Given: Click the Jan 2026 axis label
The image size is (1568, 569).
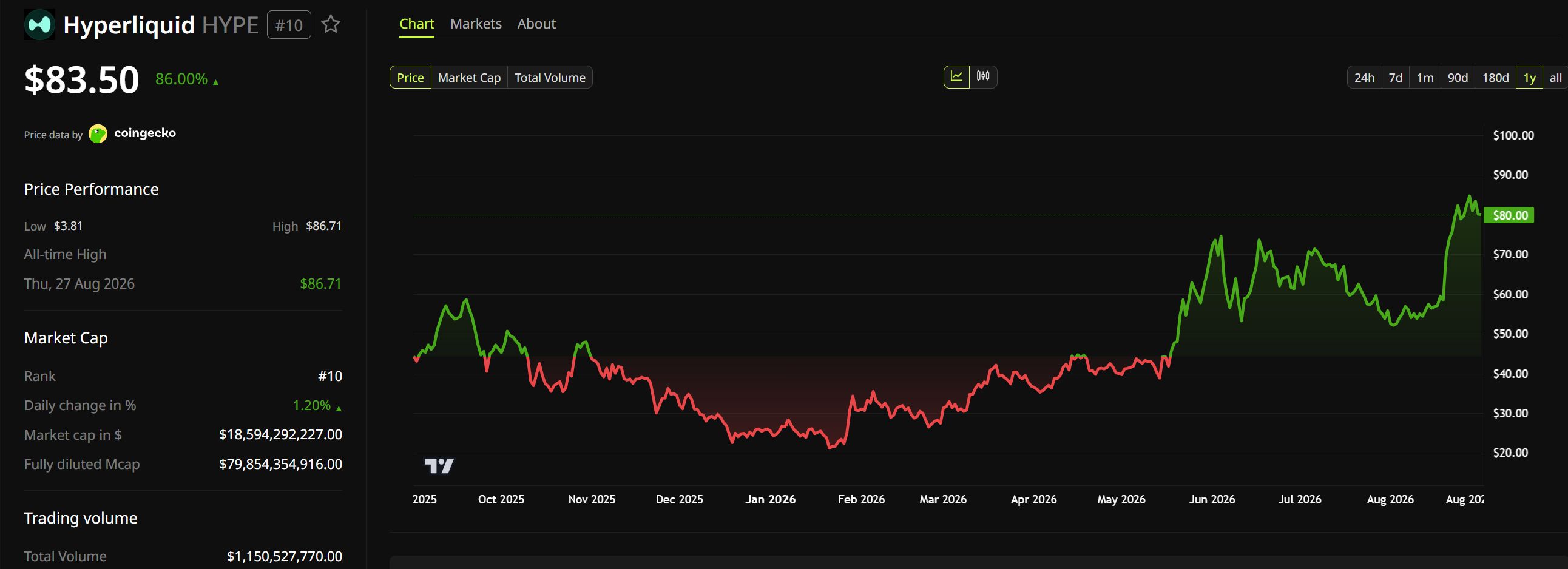Looking at the screenshot, I should click(770, 500).
